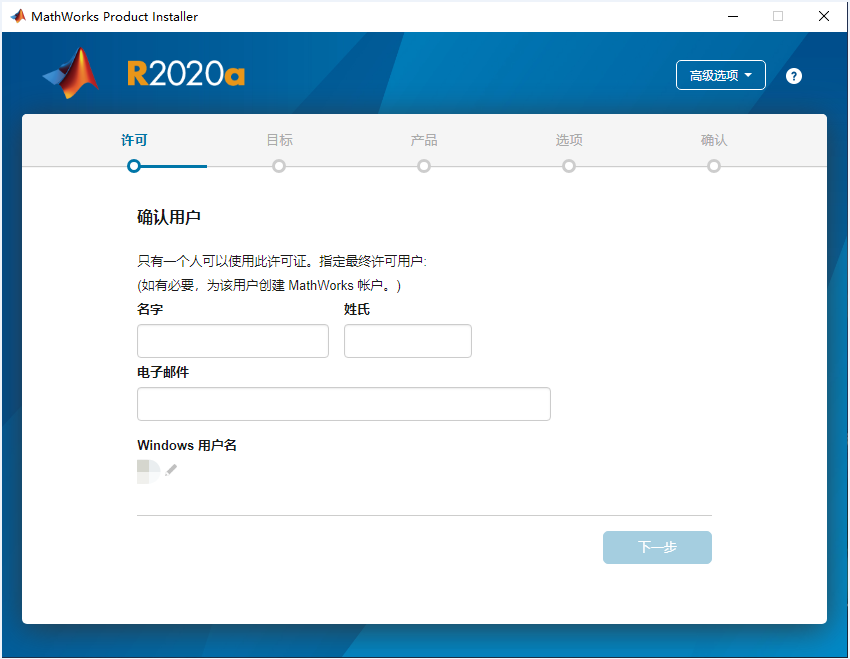
Task: Click the 名字 field label
Action: pos(150,309)
